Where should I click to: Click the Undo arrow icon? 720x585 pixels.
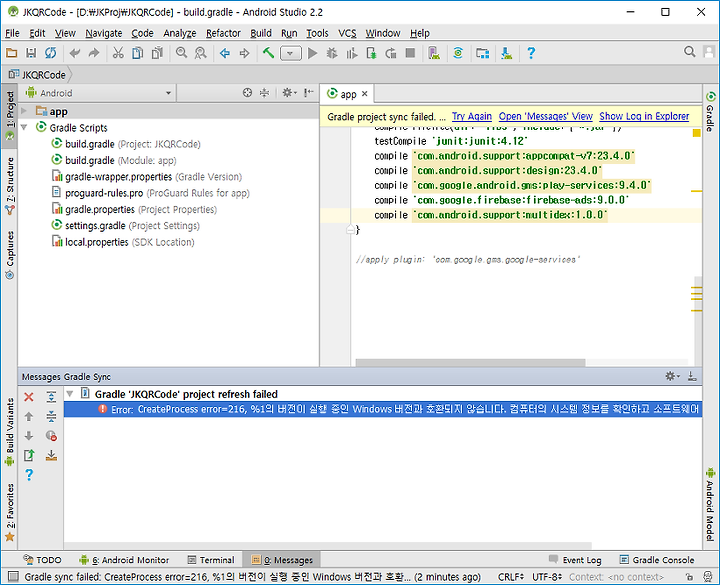tap(74, 53)
